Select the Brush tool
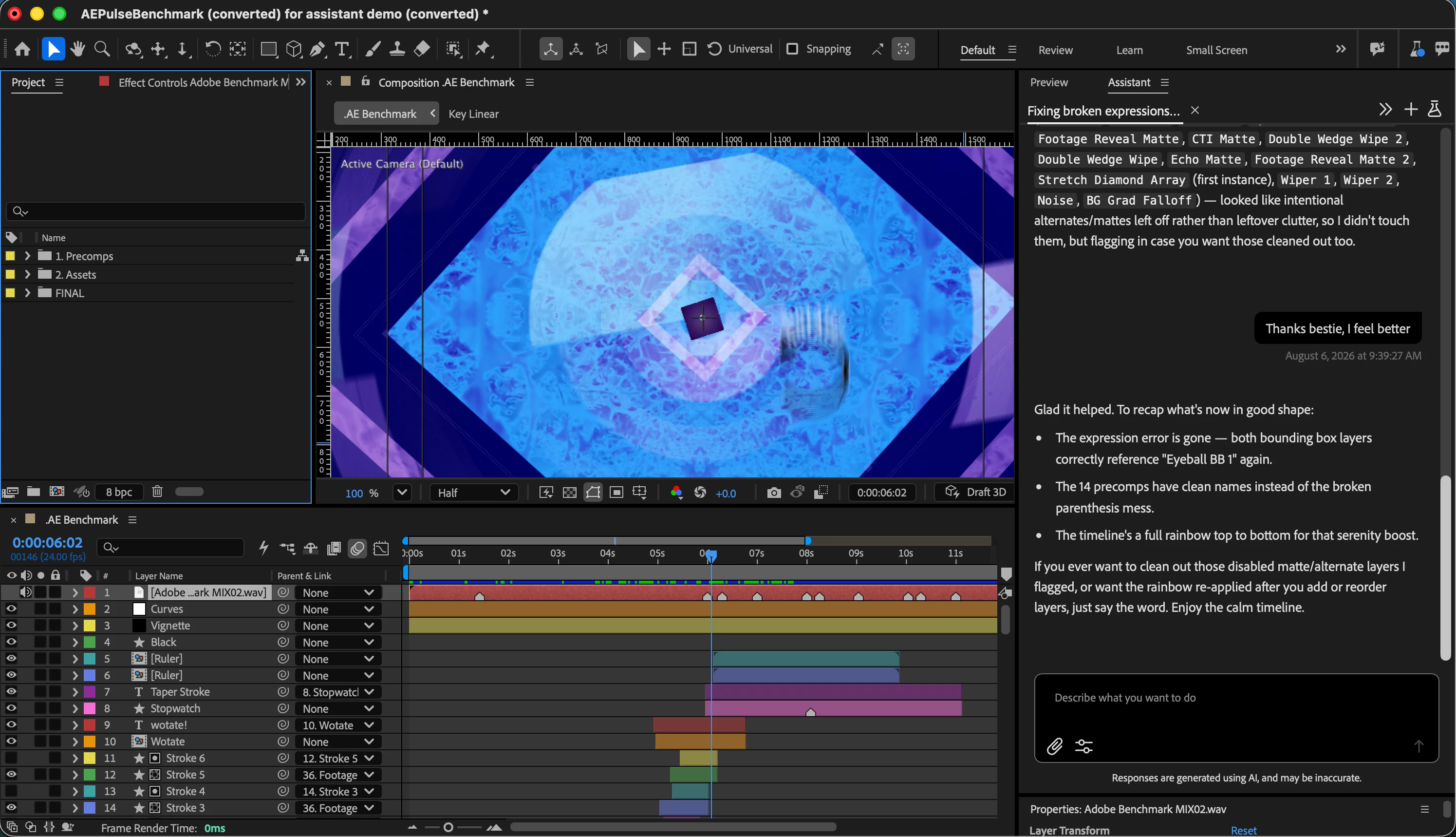1456x837 pixels. point(373,49)
